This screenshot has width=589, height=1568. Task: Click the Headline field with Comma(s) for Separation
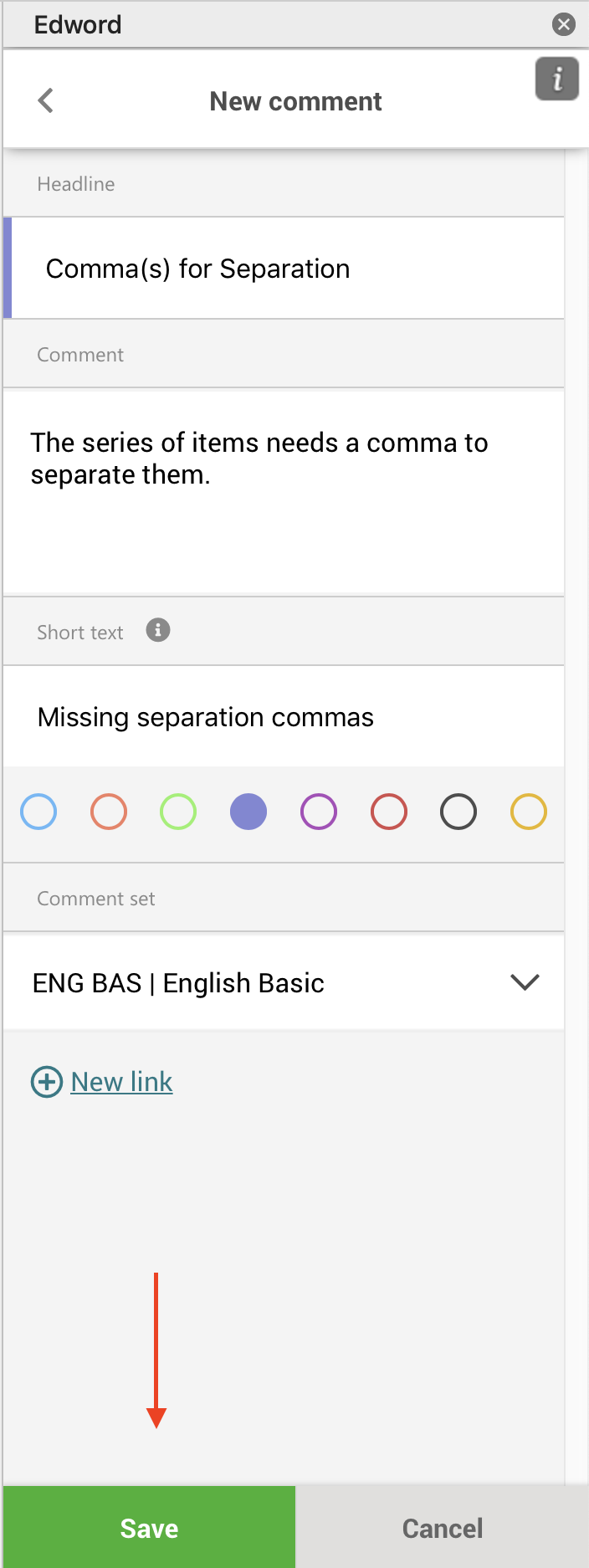pos(284,269)
